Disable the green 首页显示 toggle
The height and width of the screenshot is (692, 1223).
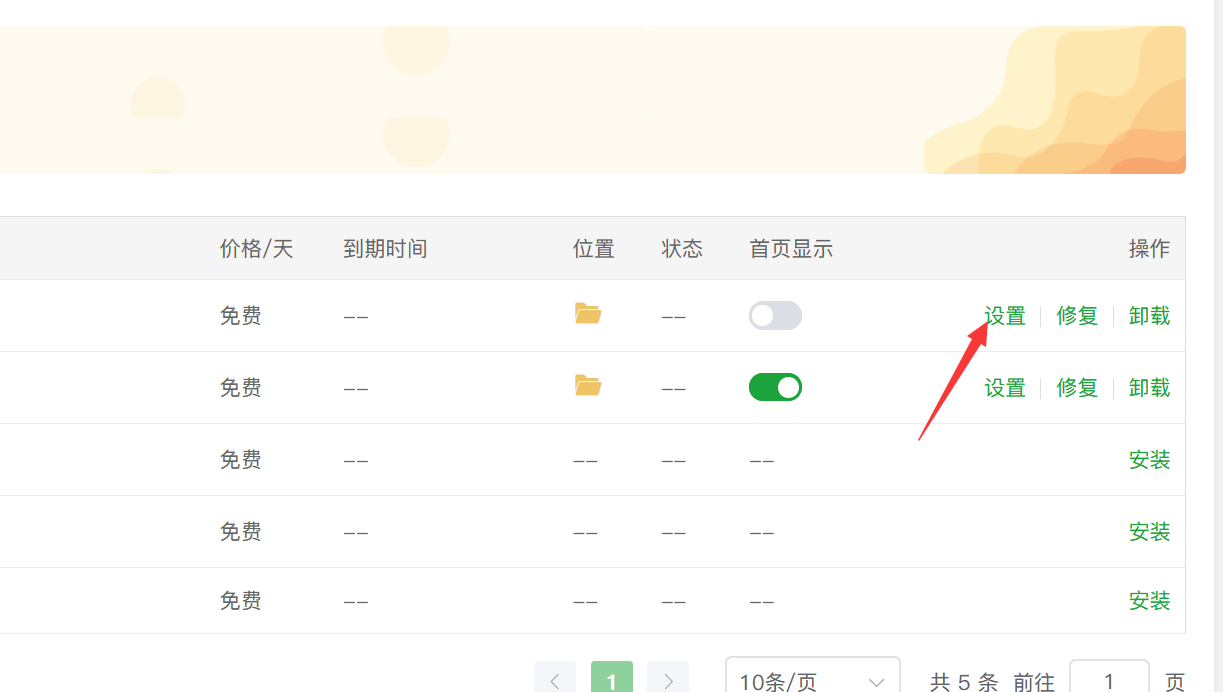click(x=775, y=387)
